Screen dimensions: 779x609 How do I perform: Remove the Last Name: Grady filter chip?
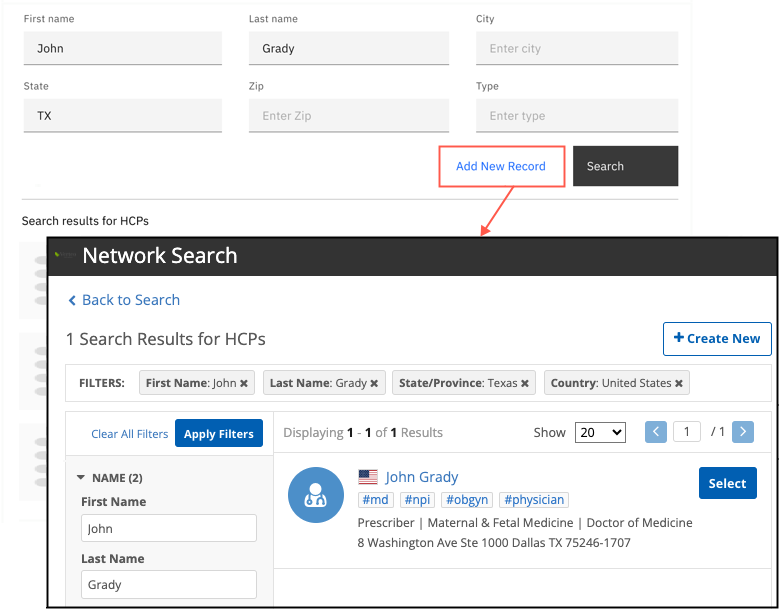point(374,383)
